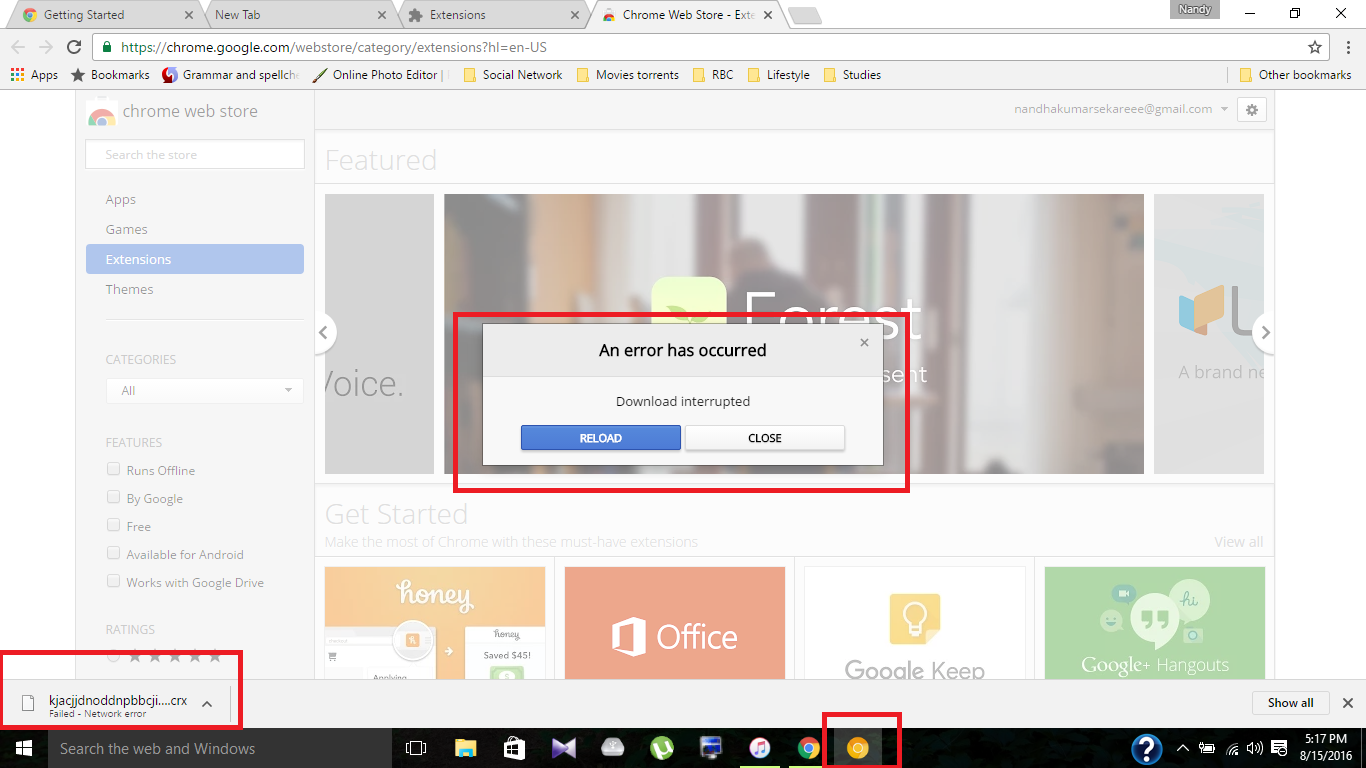
Task: Tick the By Google filter checkbox
Action: [x=113, y=498]
